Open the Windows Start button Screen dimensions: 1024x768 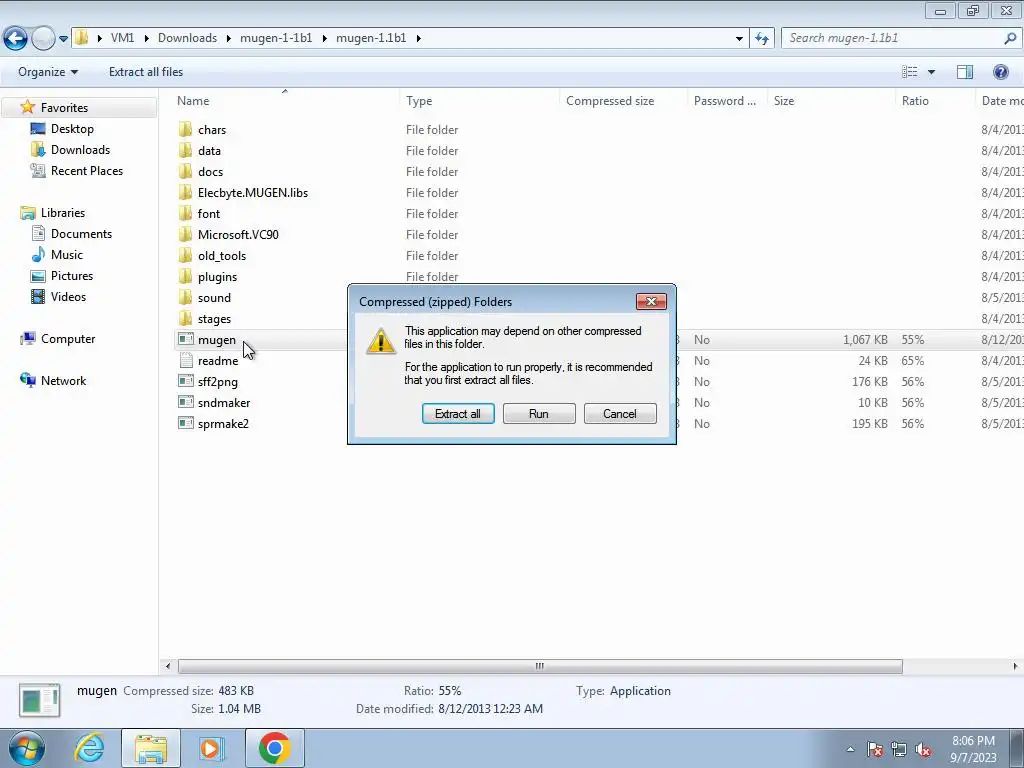point(27,748)
